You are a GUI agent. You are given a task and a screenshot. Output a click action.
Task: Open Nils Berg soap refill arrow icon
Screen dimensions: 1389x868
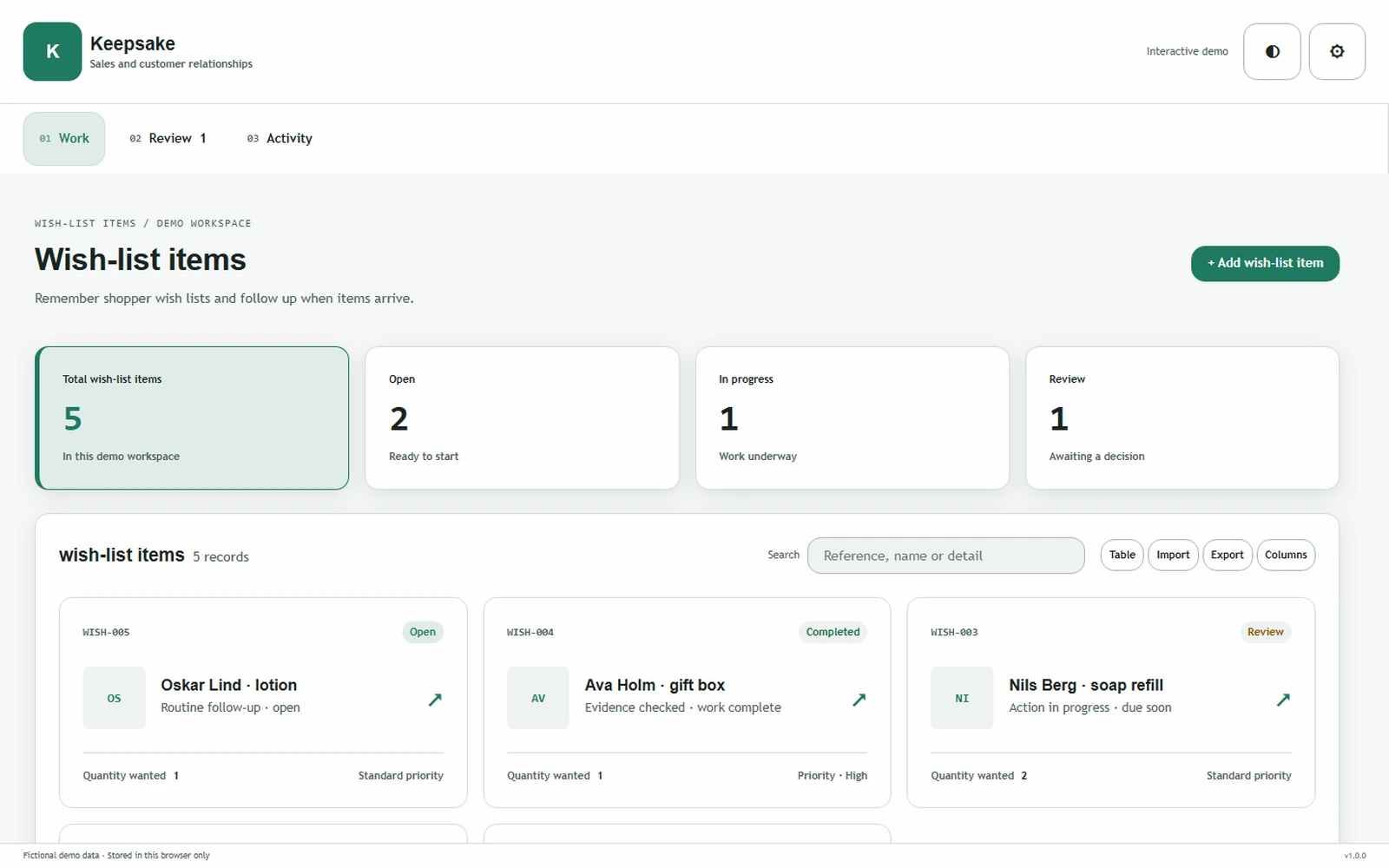[1283, 699]
